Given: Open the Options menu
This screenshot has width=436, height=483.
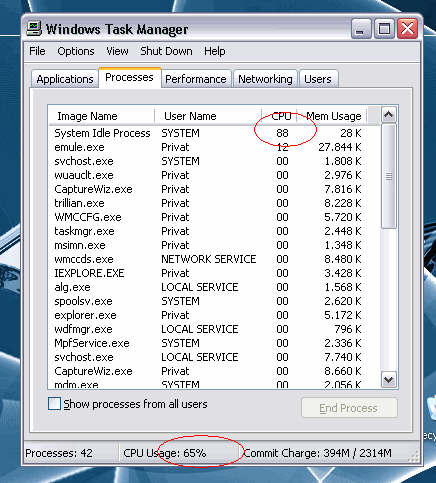Looking at the screenshot, I should pos(76,51).
